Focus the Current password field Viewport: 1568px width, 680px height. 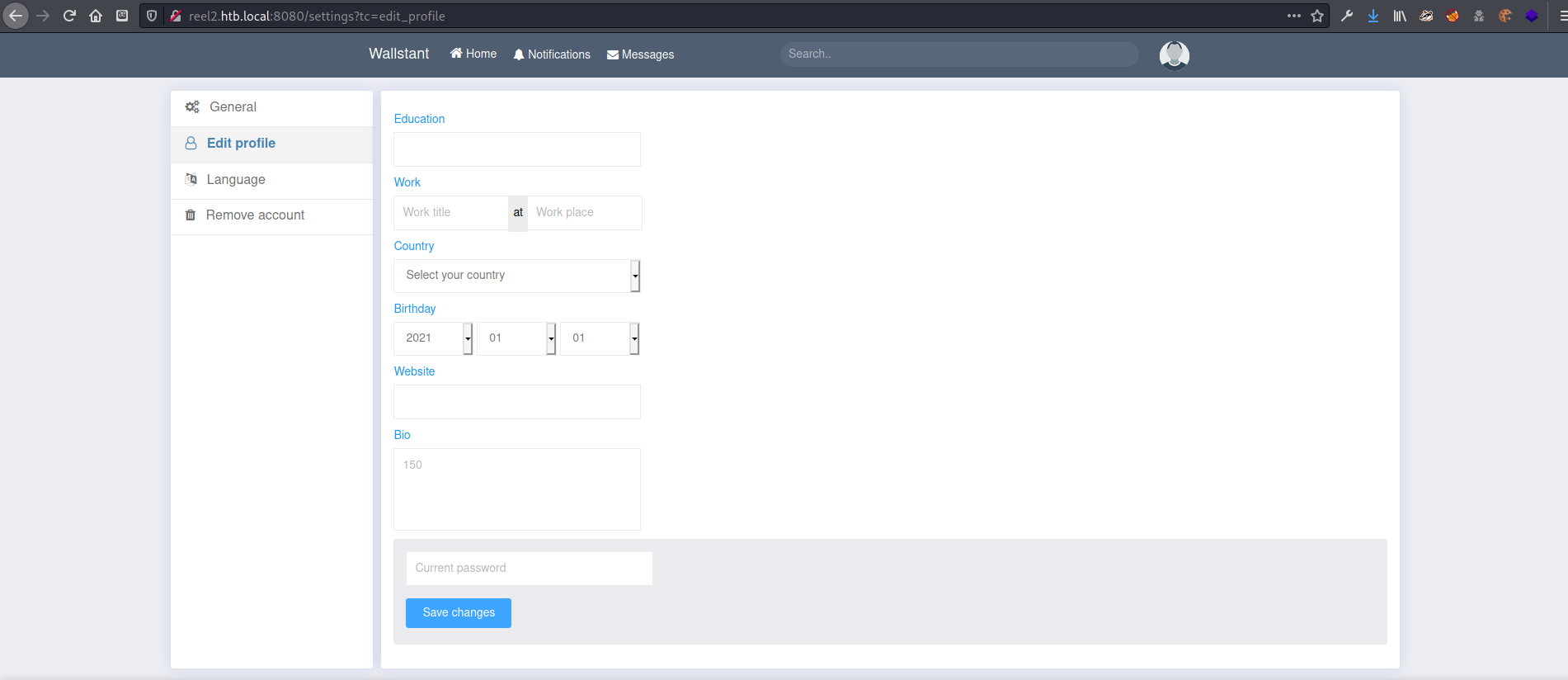529,569
